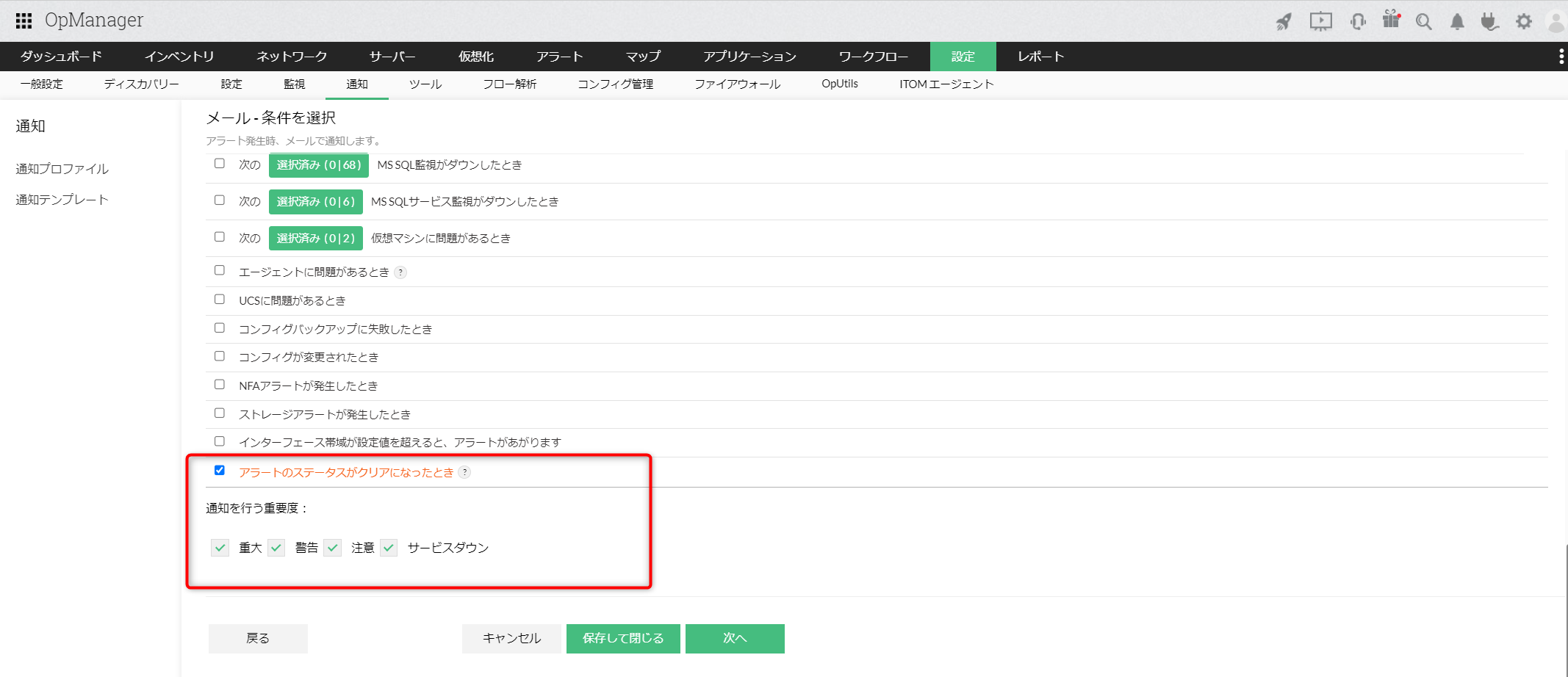Toggle the 警告 severity checkbox

point(276,548)
